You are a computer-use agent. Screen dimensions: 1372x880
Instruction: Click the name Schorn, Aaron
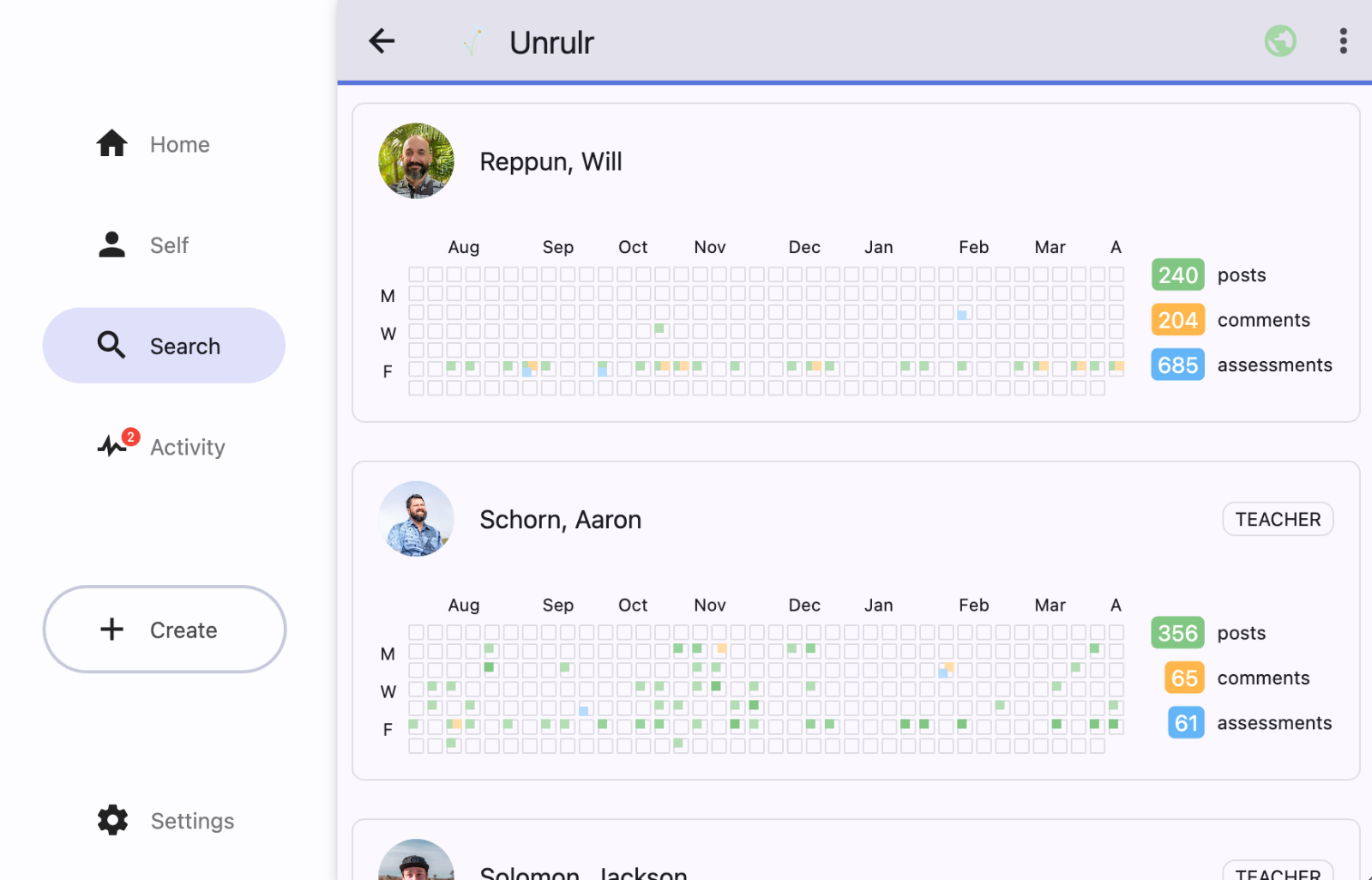tap(560, 520)
